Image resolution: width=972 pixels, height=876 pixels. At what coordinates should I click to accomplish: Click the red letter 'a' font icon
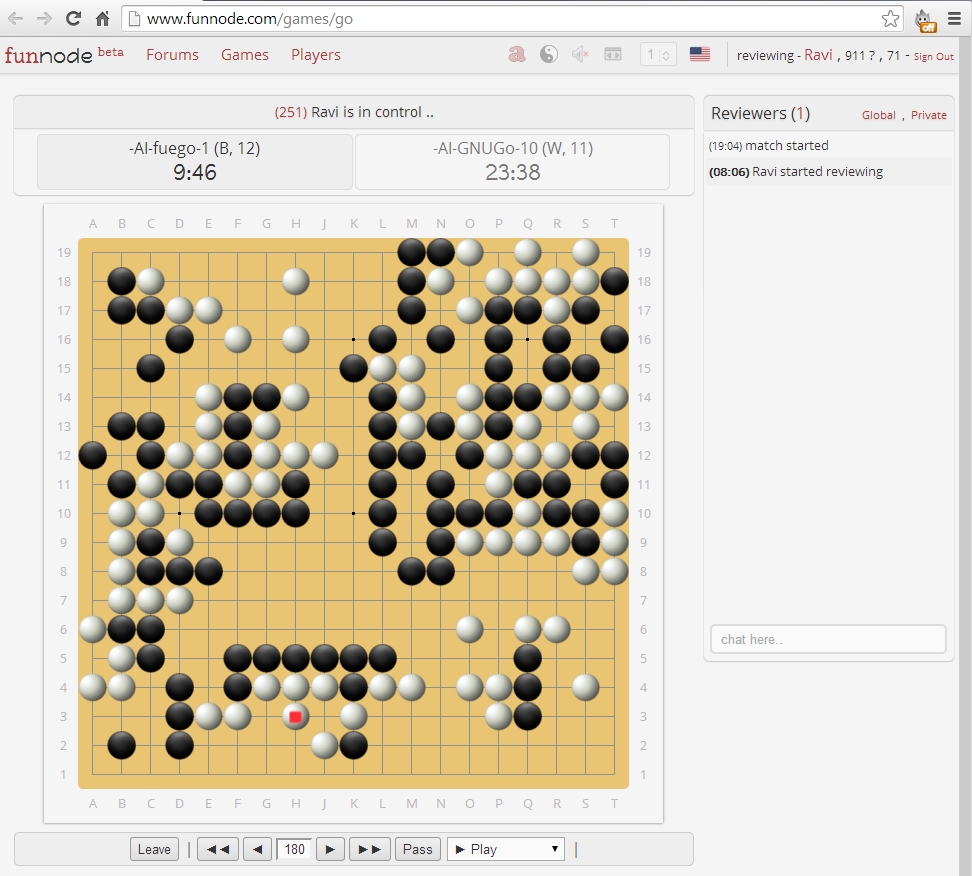coord(517,55)
